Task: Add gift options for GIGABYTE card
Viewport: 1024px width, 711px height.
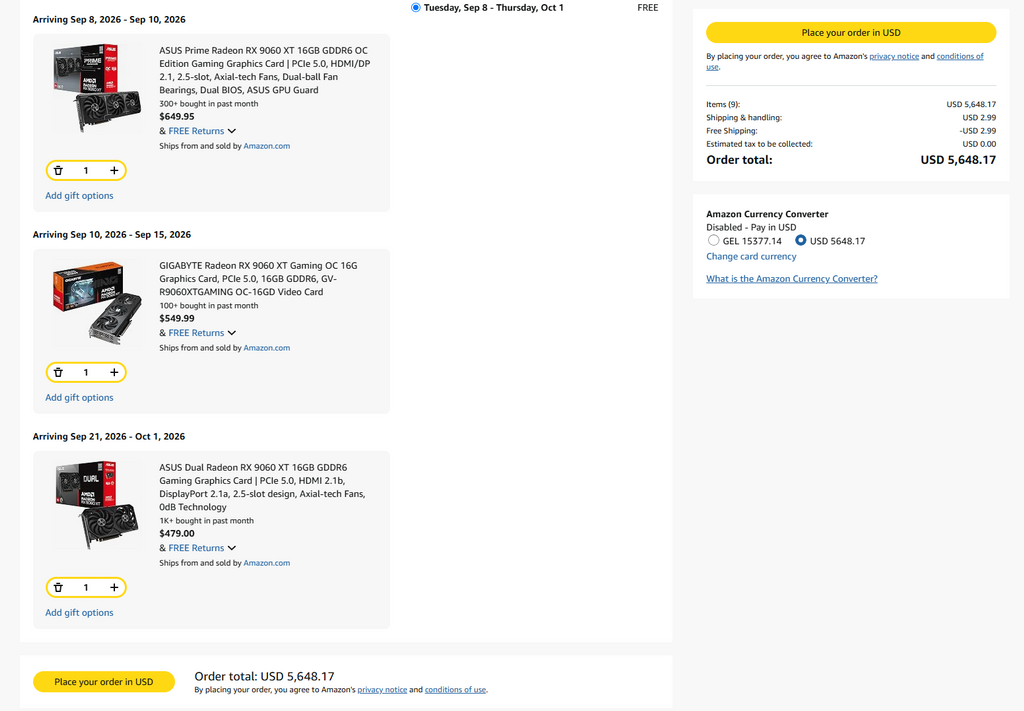Action: pos(79,398)
